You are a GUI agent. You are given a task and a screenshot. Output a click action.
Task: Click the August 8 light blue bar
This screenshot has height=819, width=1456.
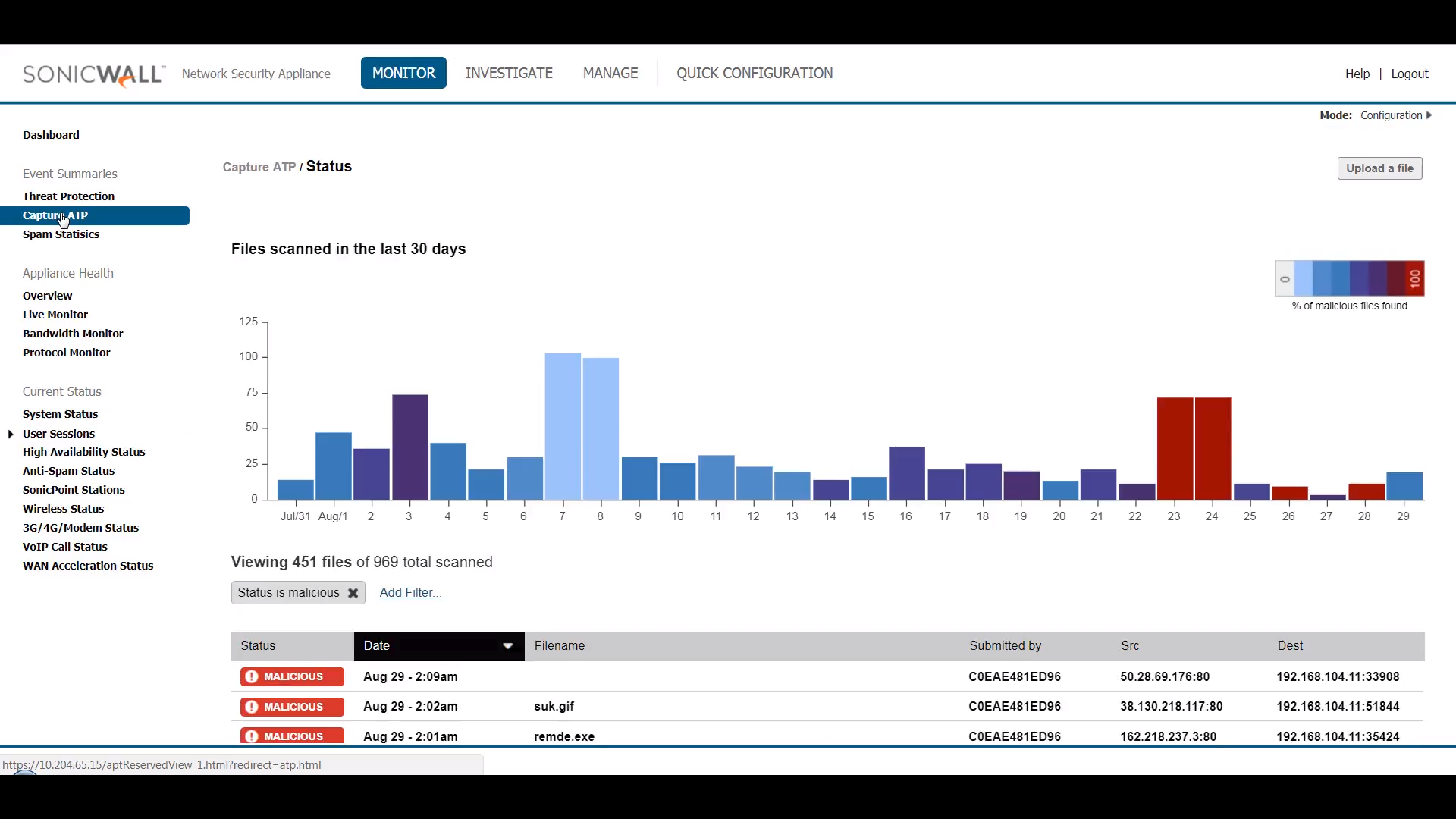tap(601, 428)
